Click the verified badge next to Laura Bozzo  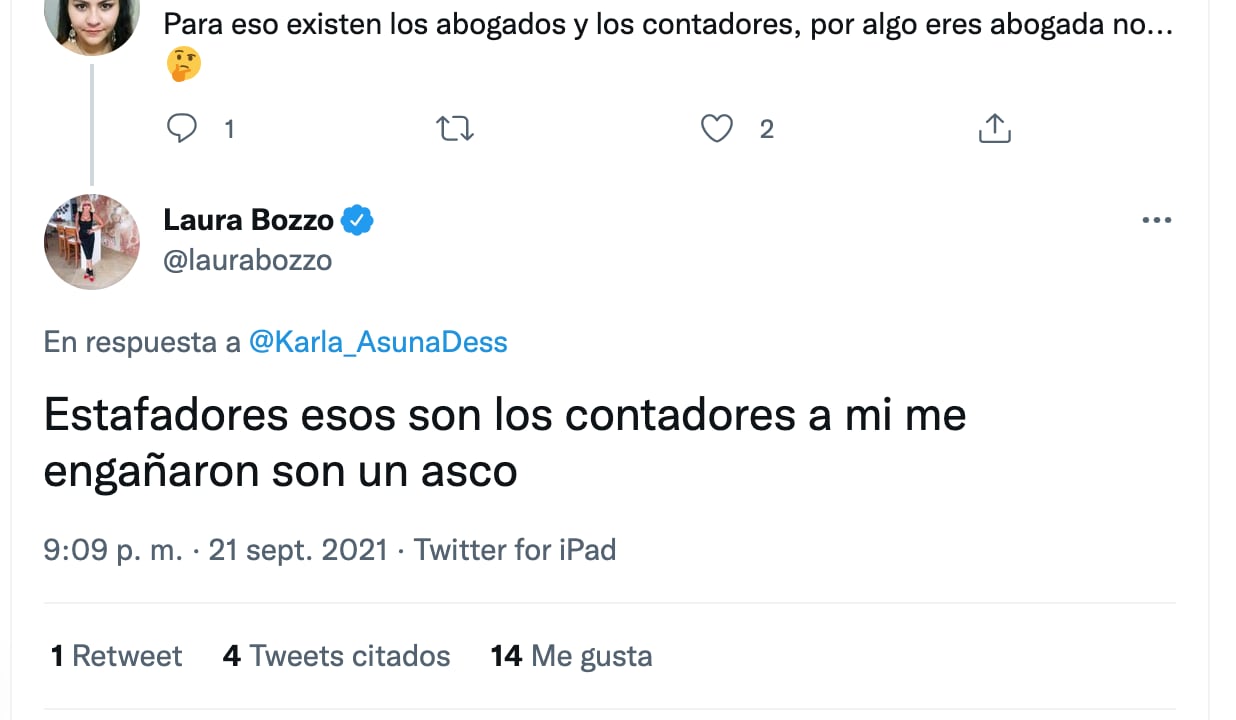(356, 220)
